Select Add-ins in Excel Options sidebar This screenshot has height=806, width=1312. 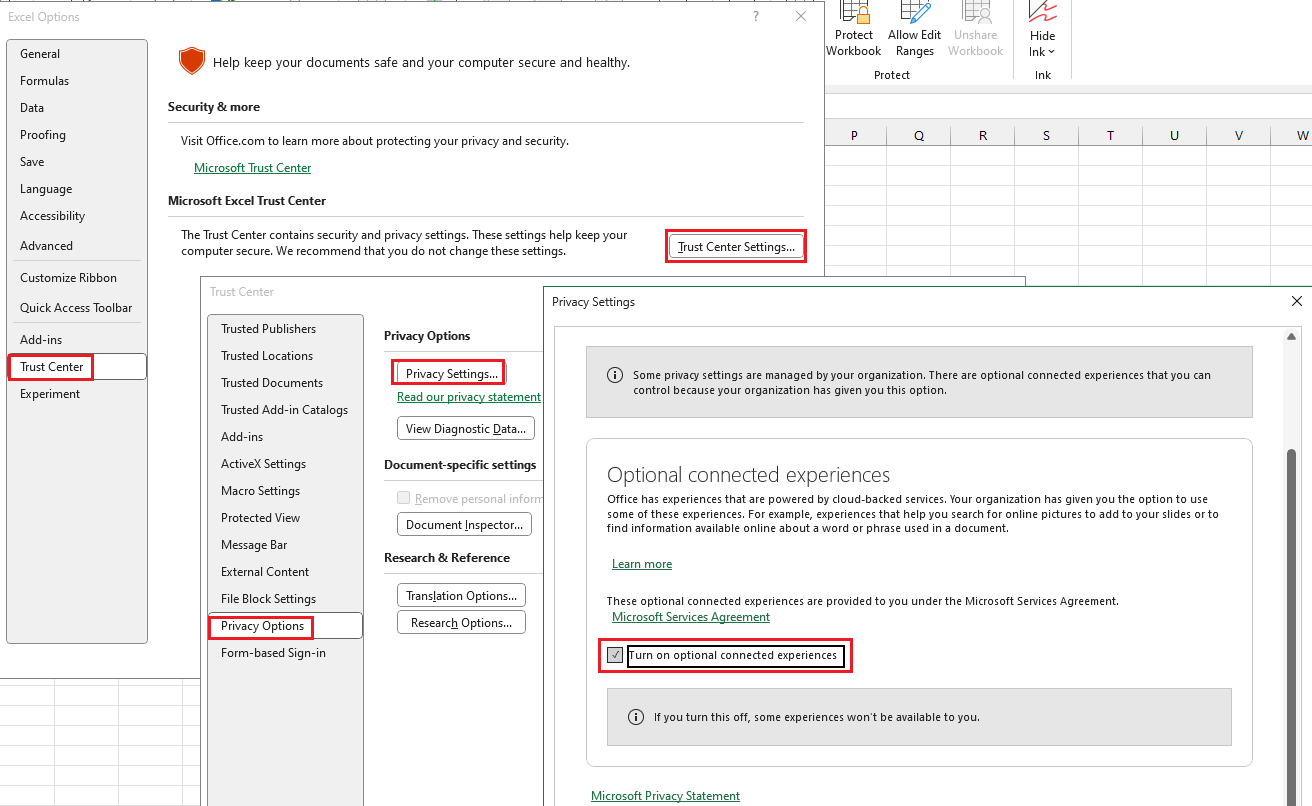click(77, 340)
